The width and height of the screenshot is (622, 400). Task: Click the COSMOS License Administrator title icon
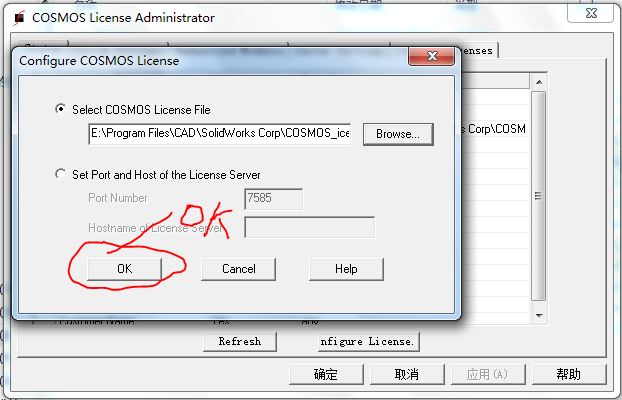point(18,18)
